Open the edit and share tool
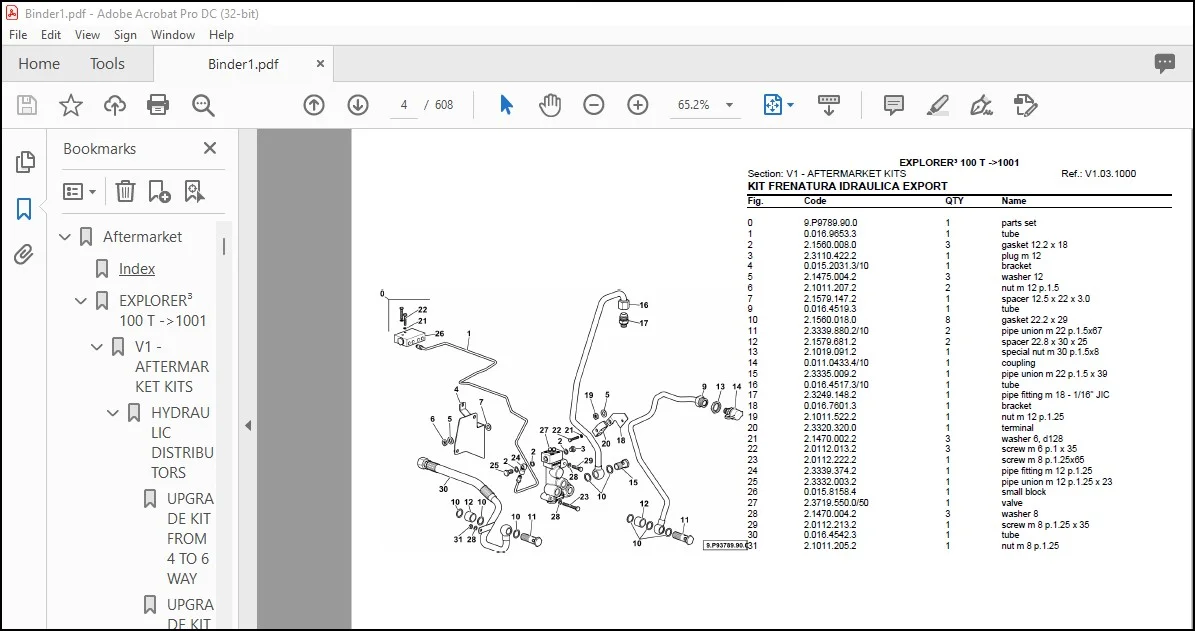The width and height of the screenshot is (1195, 631). [1026, 105]
